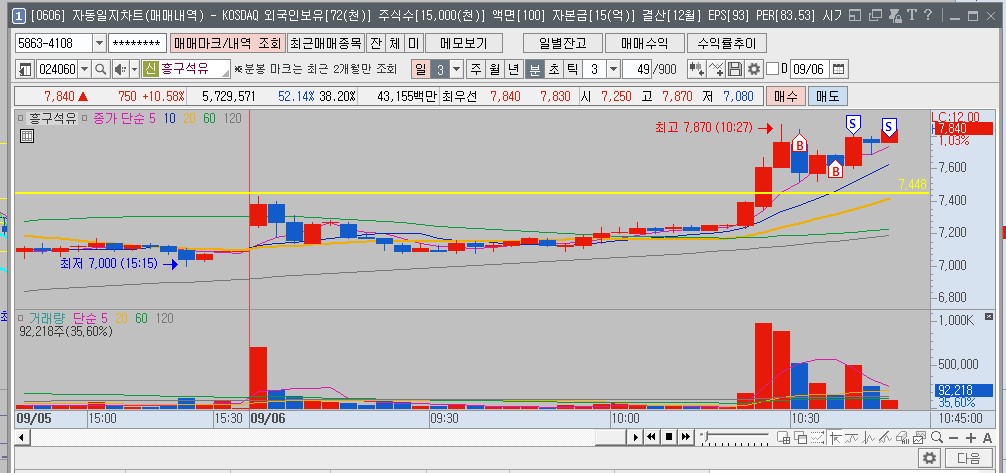Select the 분 (minute) period toggle
Image resolution: width=1006 pixels, height=473 pixels.
(x=535, y=69)
